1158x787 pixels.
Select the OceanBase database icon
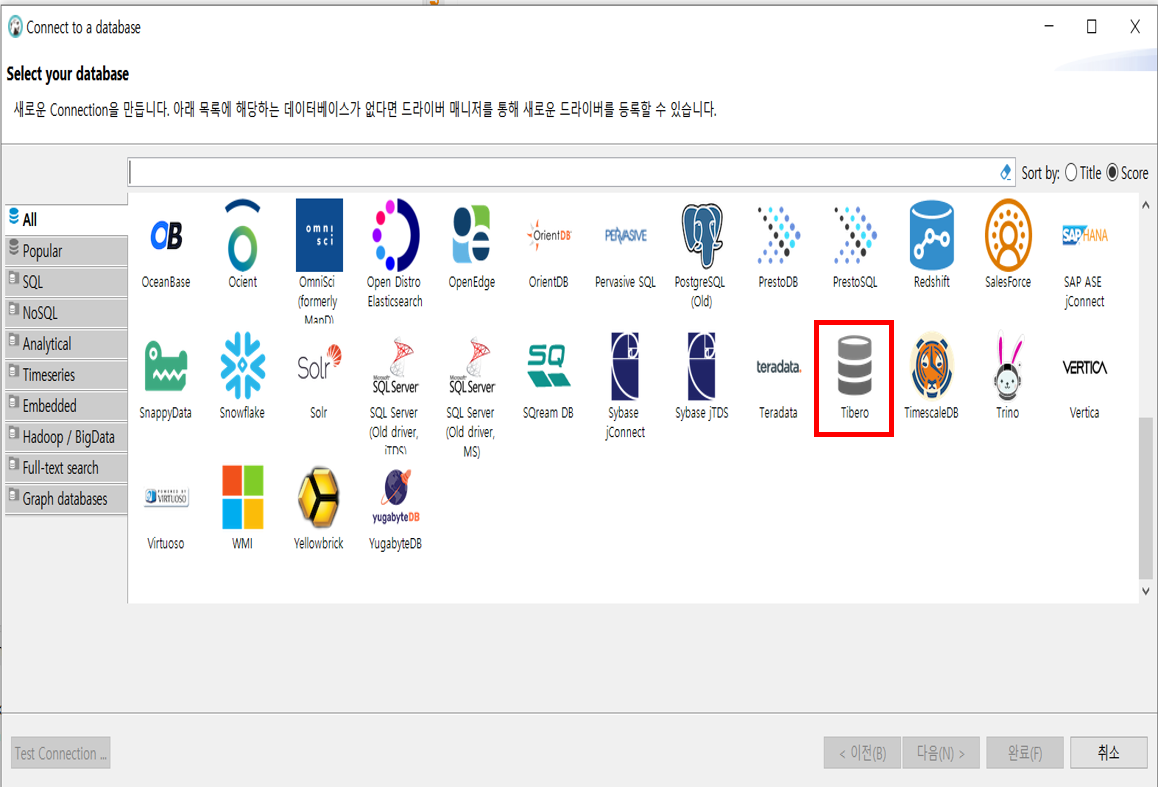[166, 236]
